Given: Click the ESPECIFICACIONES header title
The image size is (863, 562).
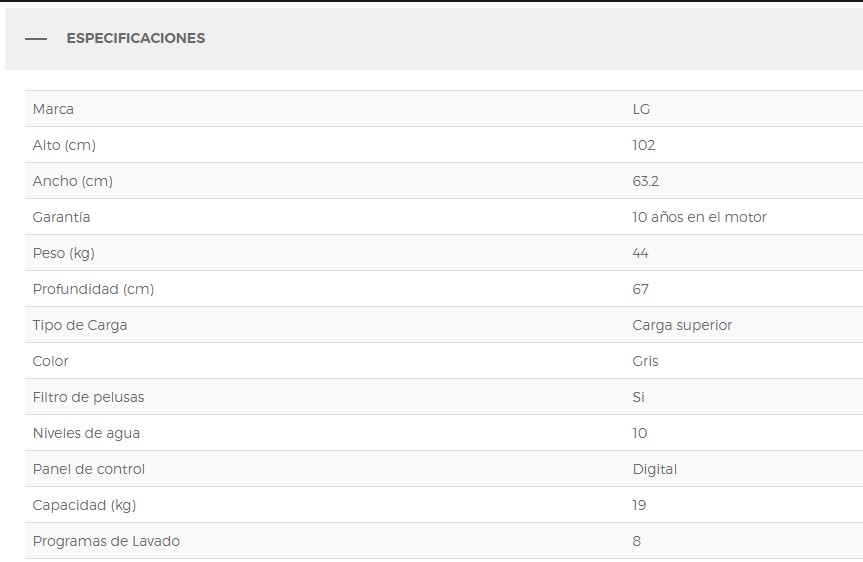Looking at the screenshot, I should point(135,39).
